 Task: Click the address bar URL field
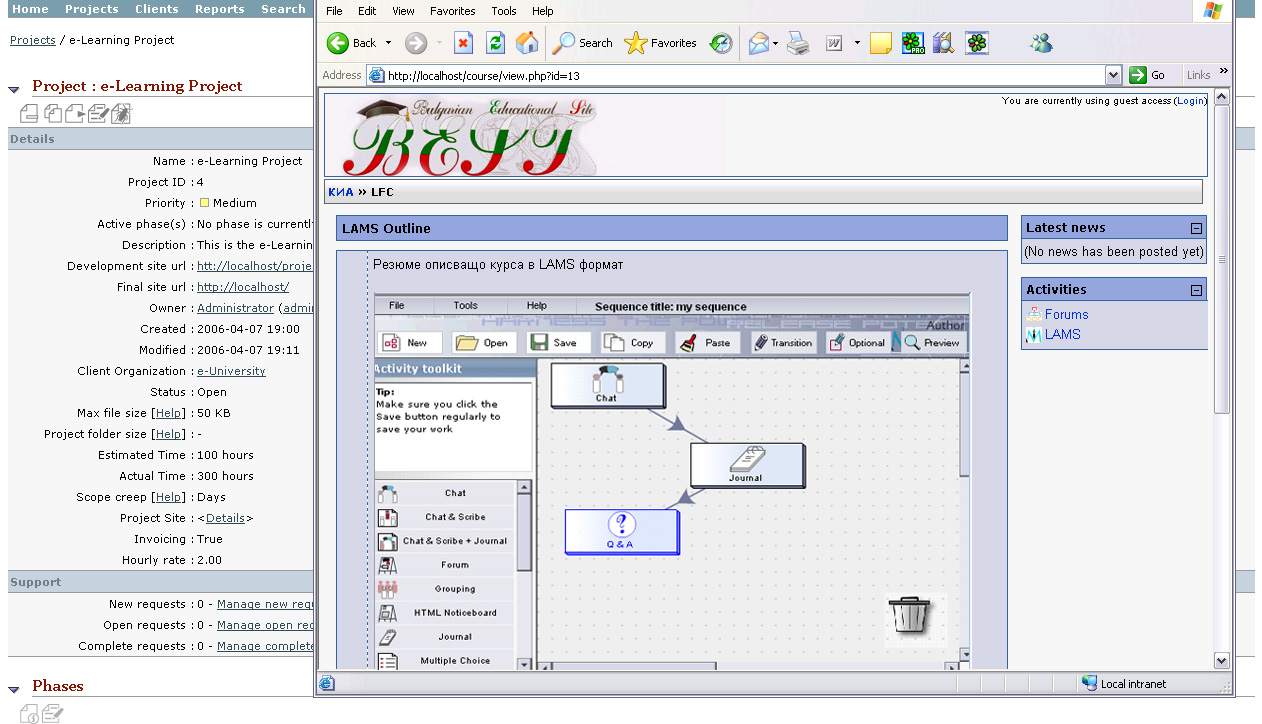pyautogui.click(x=740, y=75)
